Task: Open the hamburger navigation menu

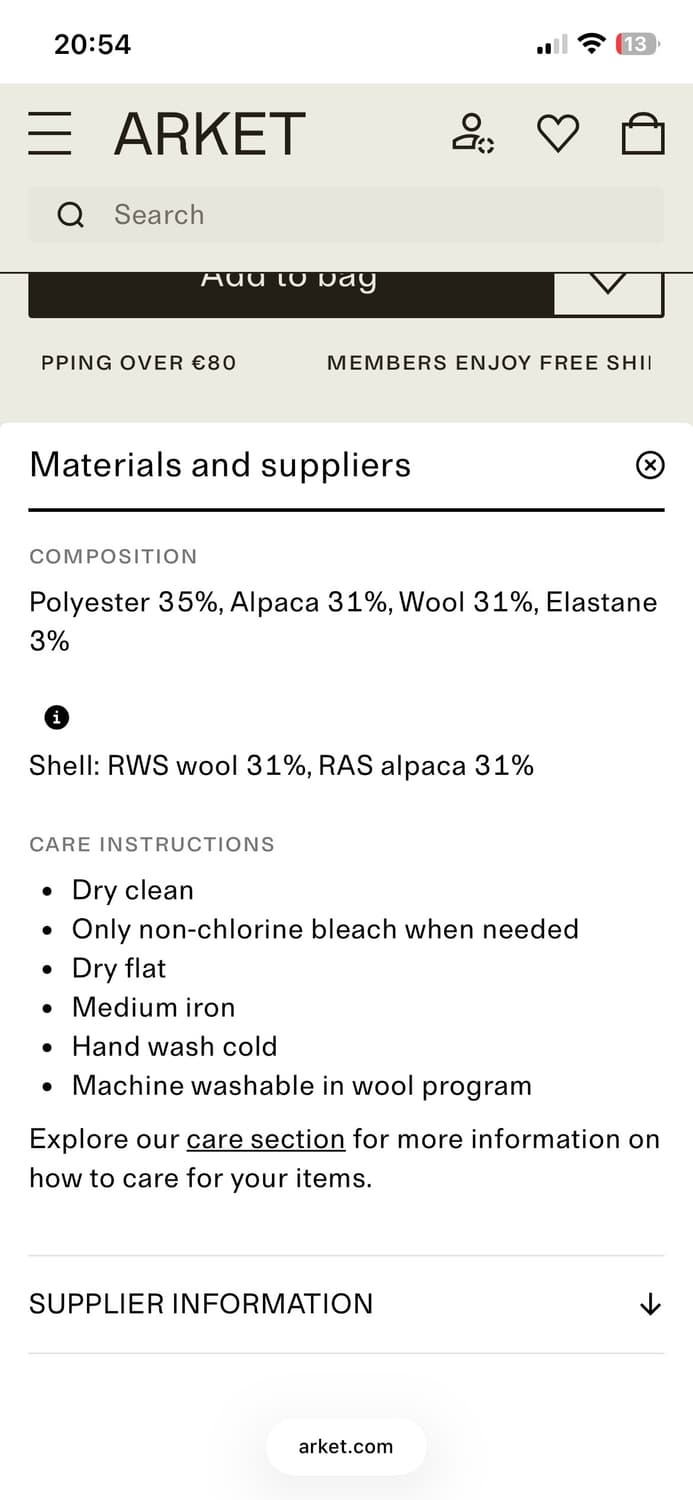Action: 50,134
